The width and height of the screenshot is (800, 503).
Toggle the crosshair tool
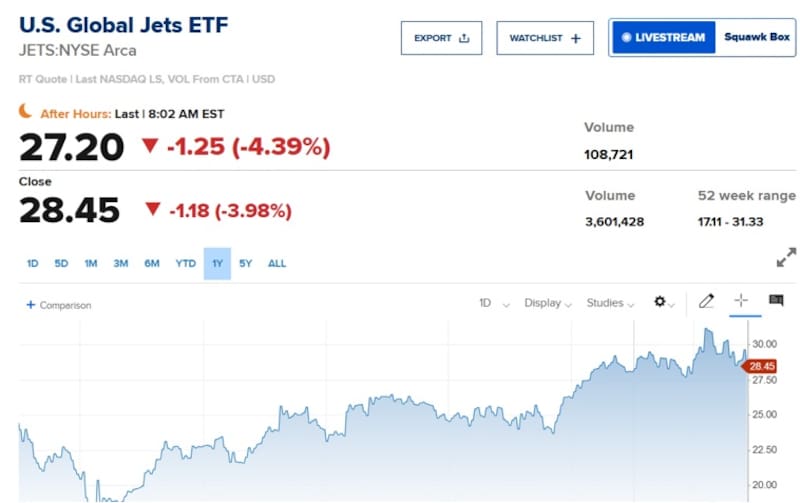pyautogui.click(x=741, y=301)
